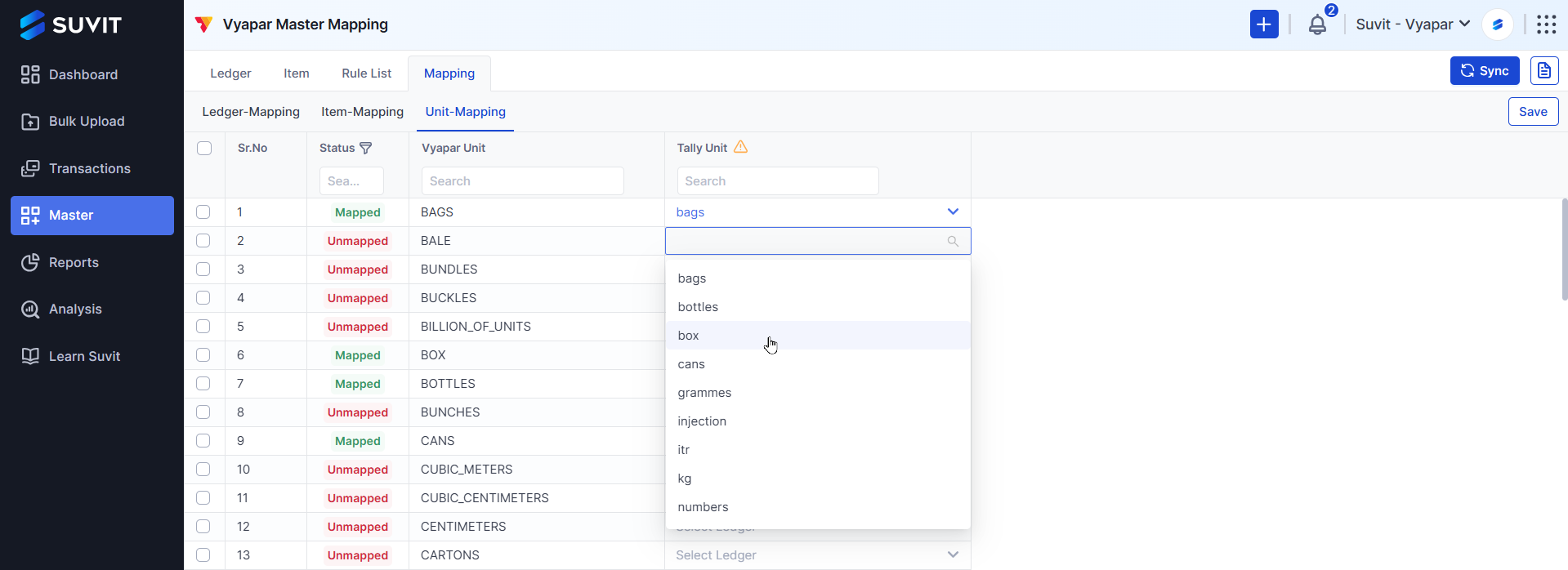Toggle the select-all header checkbox
This screenshot has height=570, width=1568.
(x=204, y=148)
